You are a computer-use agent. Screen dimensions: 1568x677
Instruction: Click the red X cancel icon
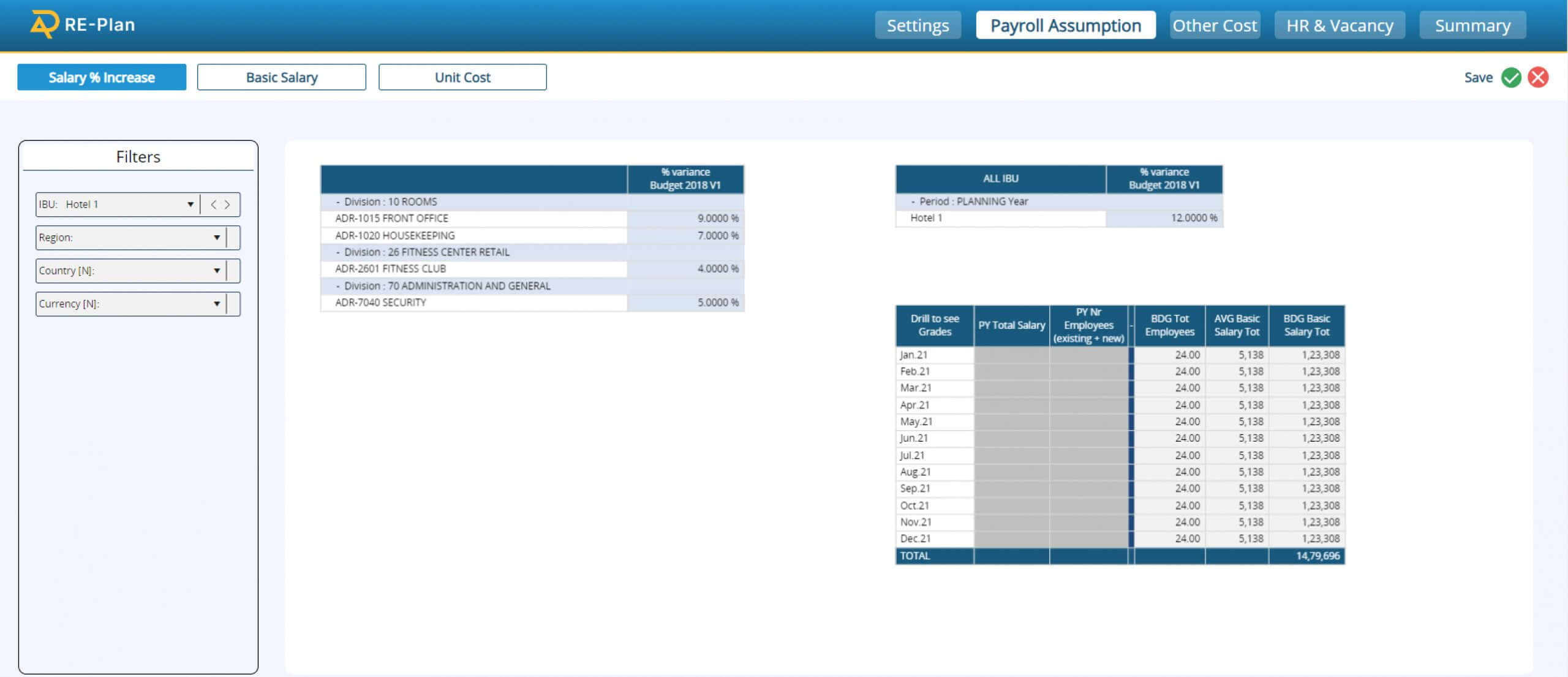1538,78
